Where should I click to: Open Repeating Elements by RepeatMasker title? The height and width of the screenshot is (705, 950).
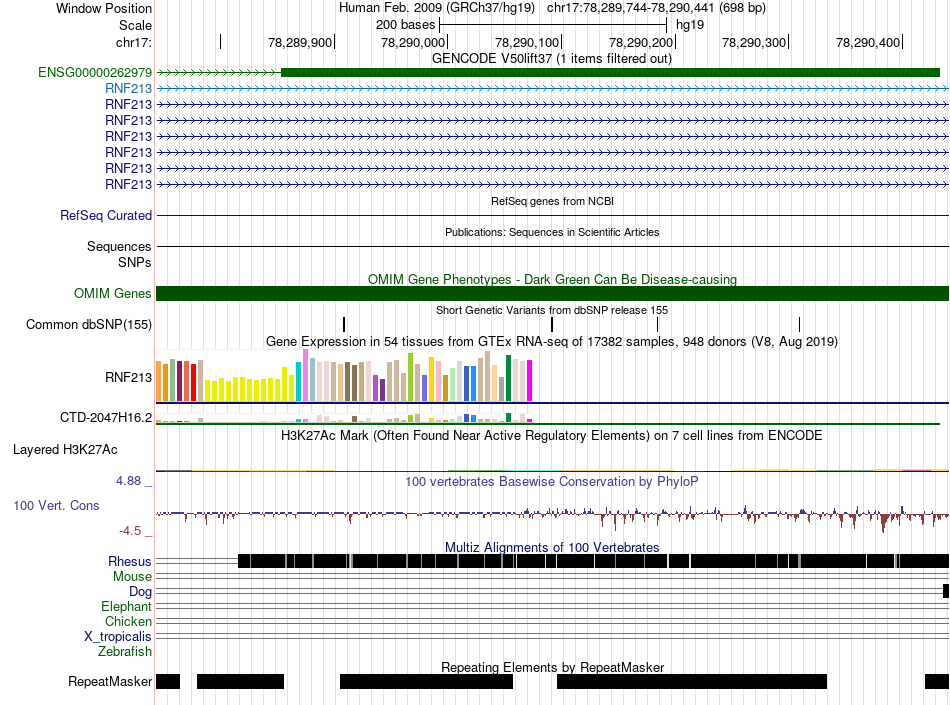552,667
